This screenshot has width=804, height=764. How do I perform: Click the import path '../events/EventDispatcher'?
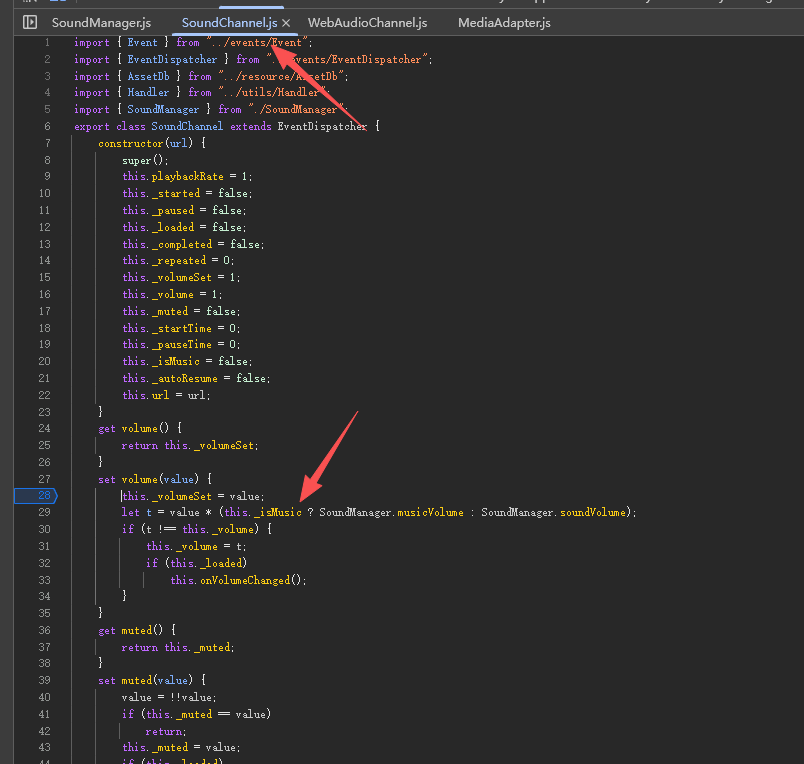coord(349,60)
